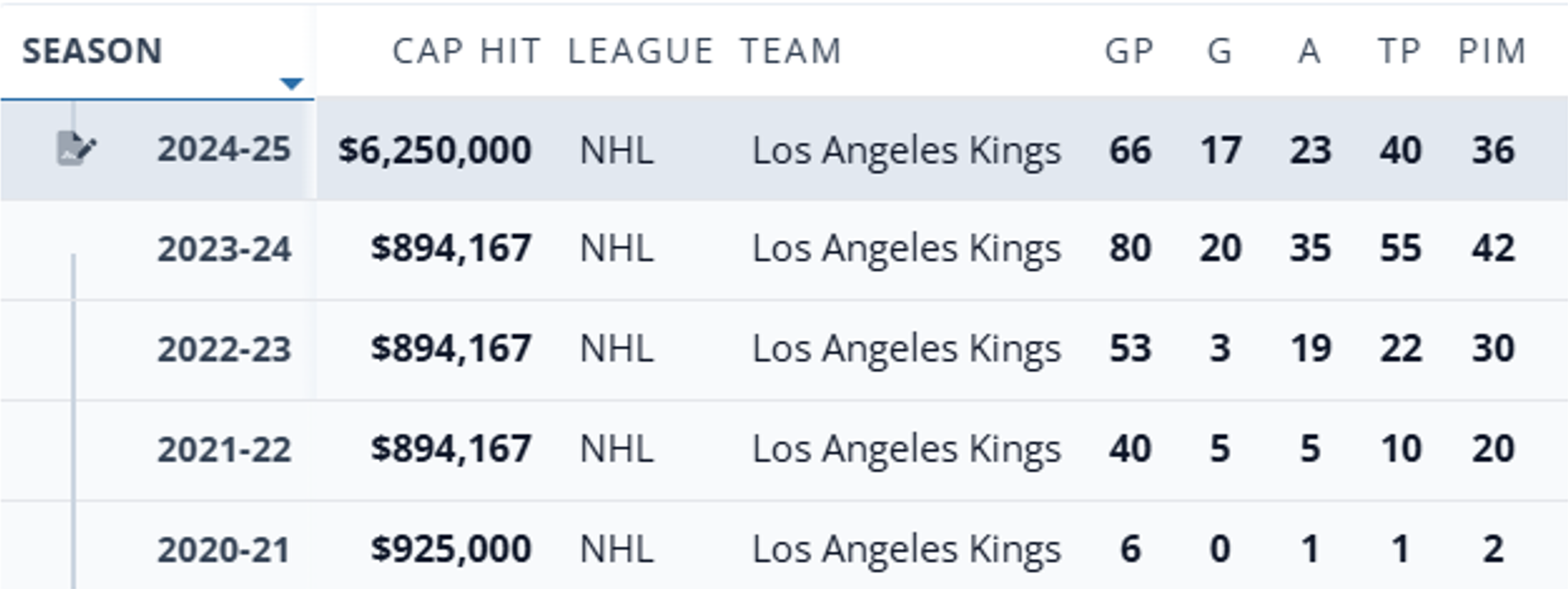The width and height of the screenshot is (1568, 589).
Task: Select the 2023-24 season link
Action: point(224,249)
